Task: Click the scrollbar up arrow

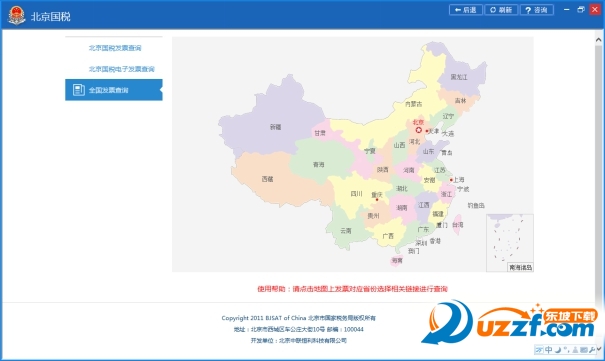Action: click(x=598, y=40)
